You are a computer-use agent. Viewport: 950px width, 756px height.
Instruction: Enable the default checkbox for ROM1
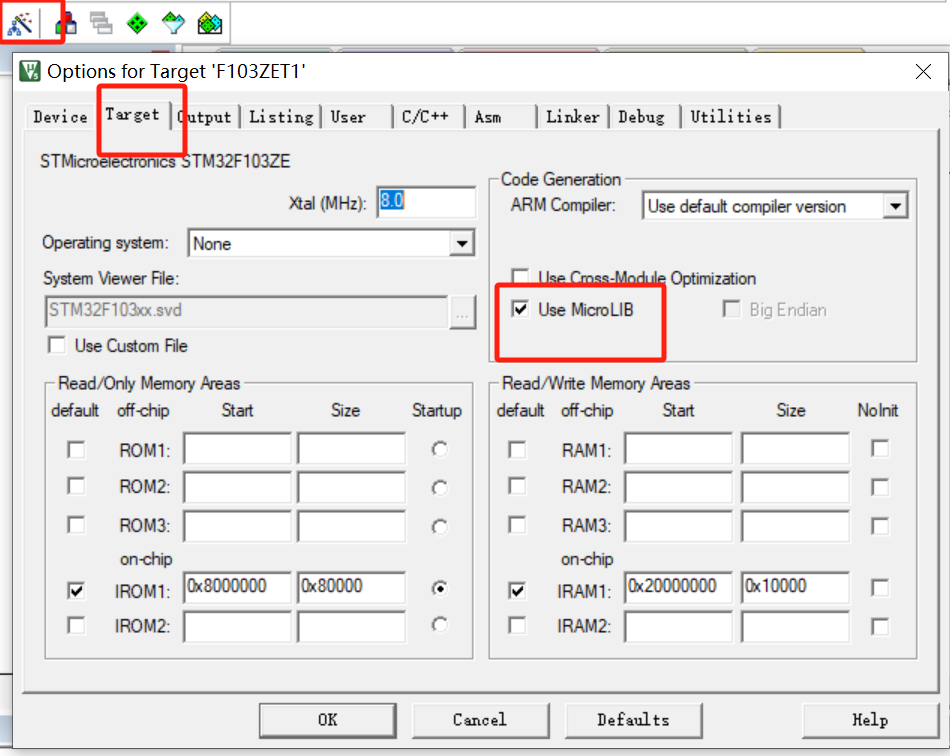(75, 450)
